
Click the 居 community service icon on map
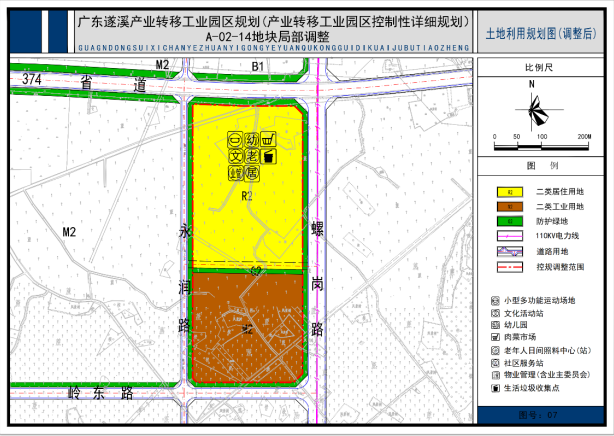[251, 173]
